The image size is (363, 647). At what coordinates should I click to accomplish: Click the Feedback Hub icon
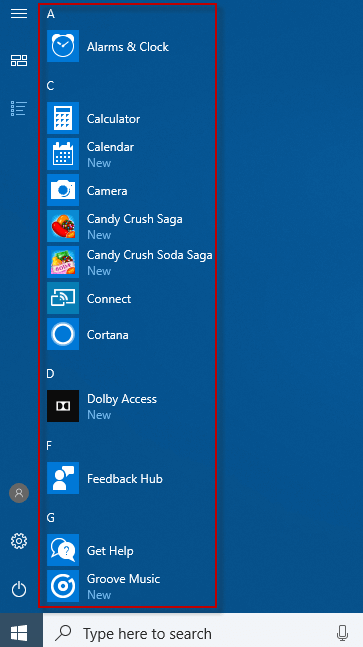click(x=63, y=478)
